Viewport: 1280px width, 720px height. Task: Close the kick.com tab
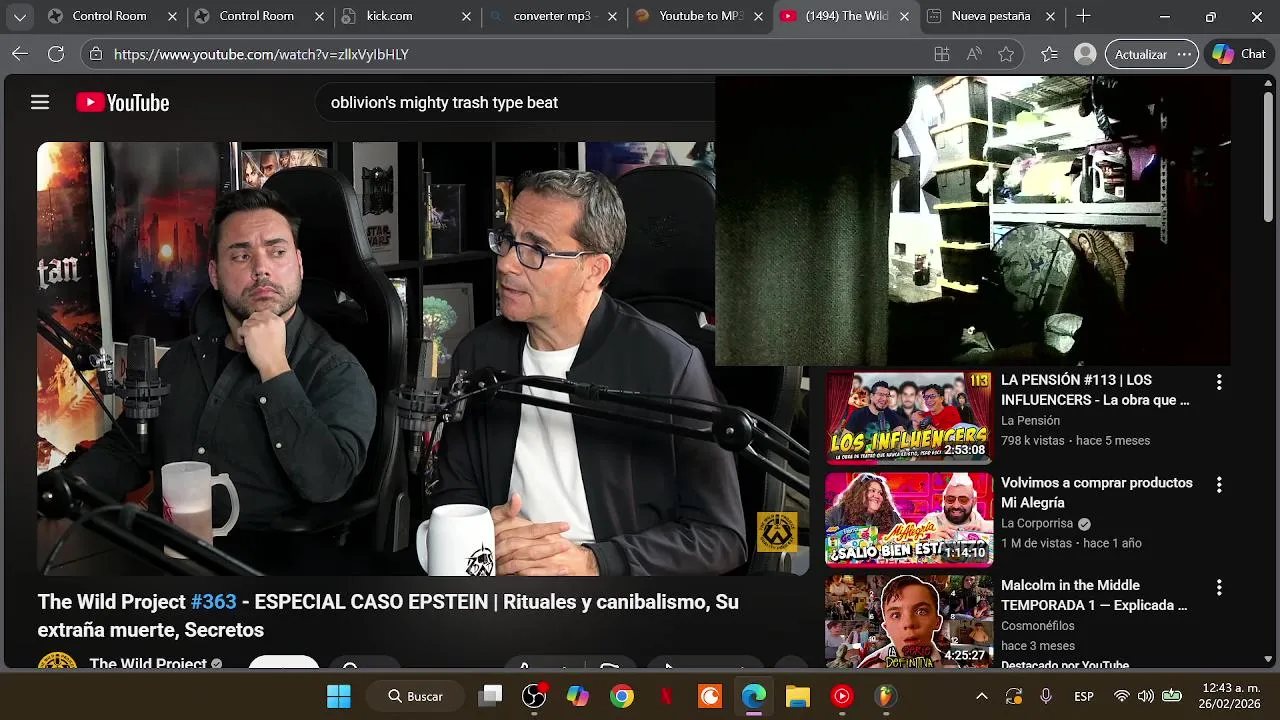point(466,17)
